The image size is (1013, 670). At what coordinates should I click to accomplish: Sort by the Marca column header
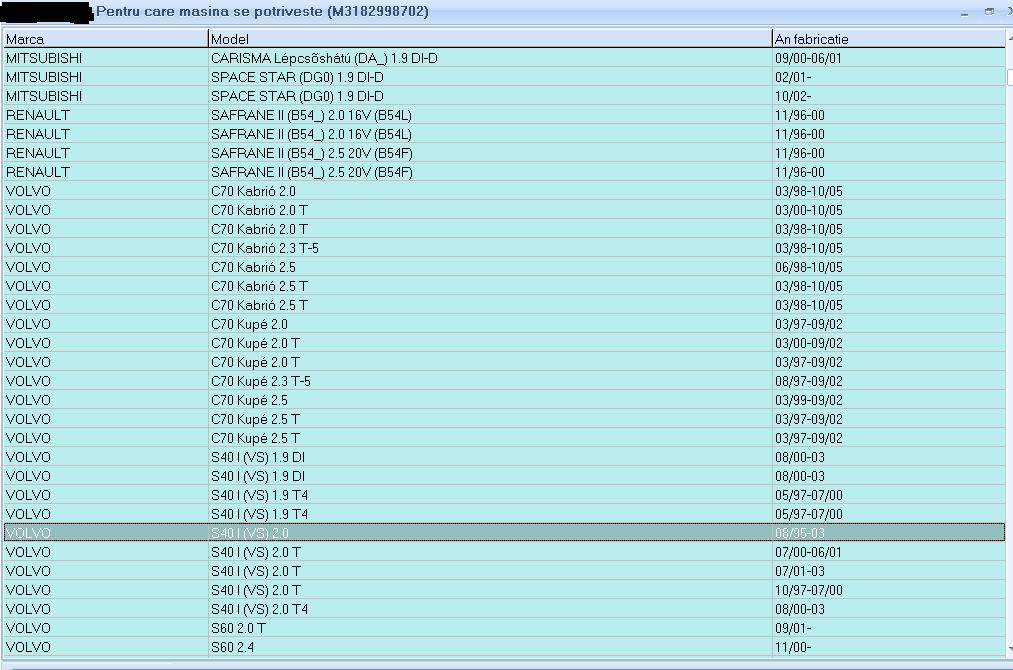click(x=106, y=39)
